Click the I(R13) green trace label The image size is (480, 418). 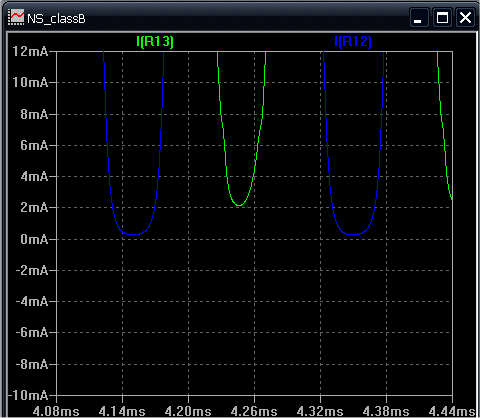(x=155, y=42)
